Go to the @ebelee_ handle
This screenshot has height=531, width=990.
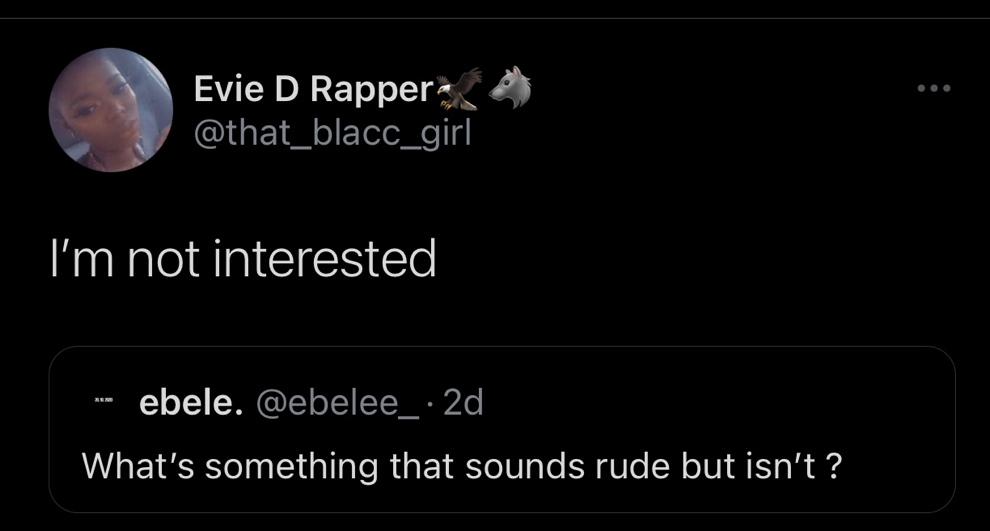coord(340,402)
